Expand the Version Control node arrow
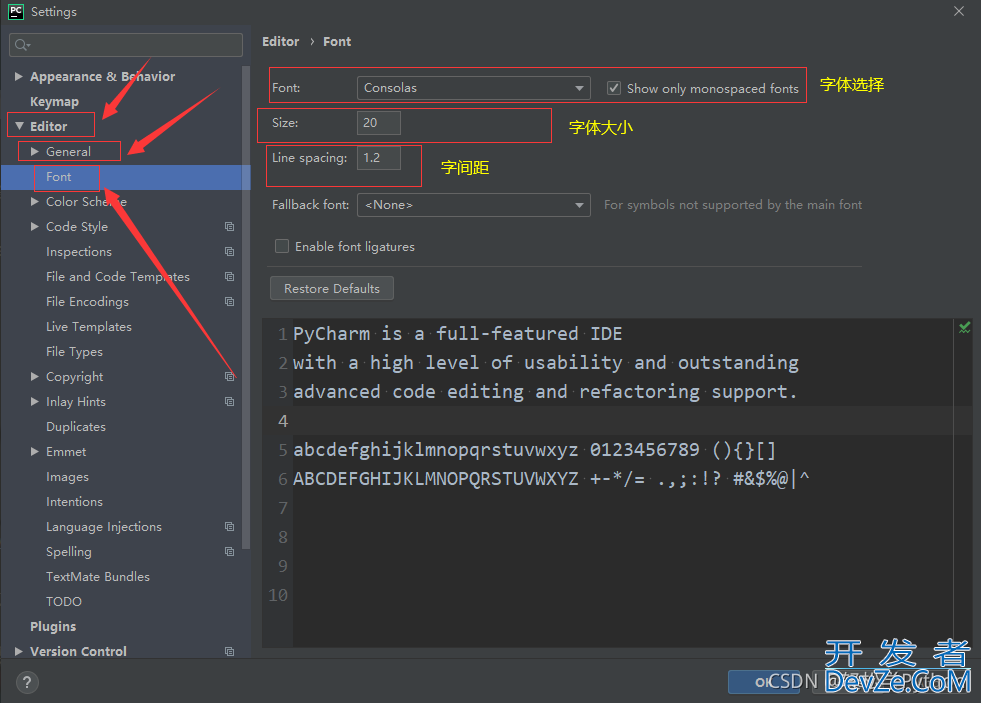The height and width of the screenshot is (703, 981). (19, 652)
